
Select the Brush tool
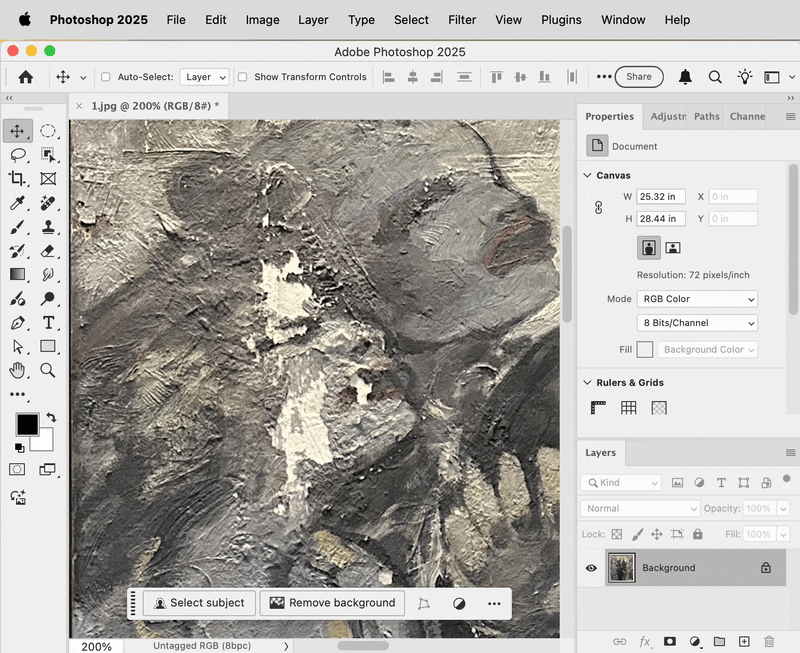[x=18, y=227]
